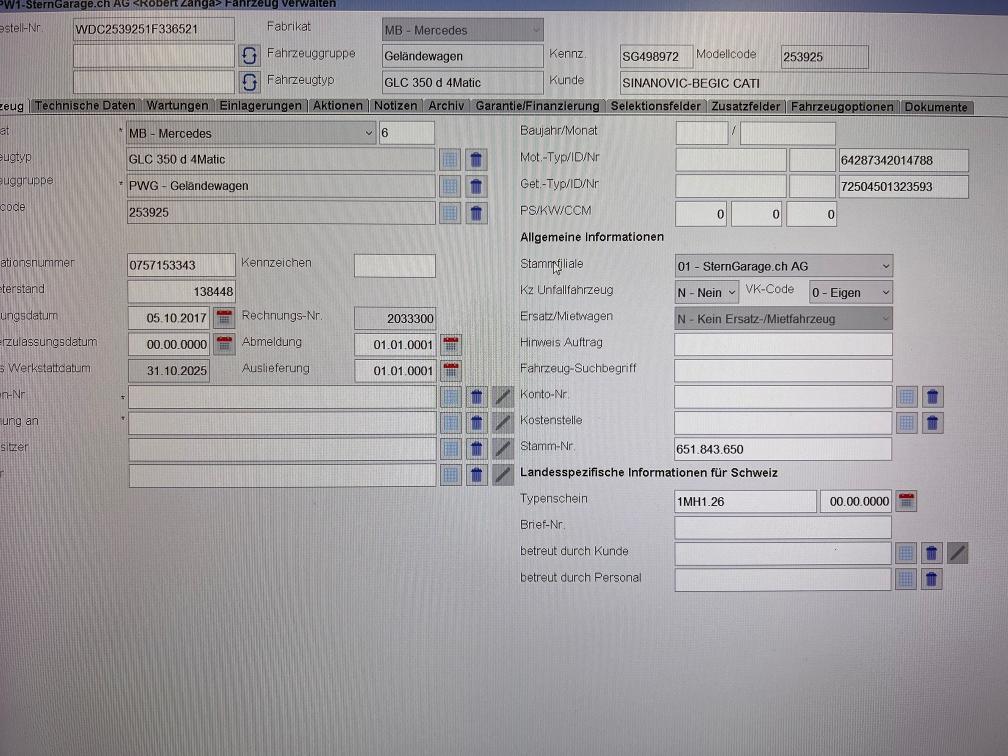Open lookup grid for betreut durch Personal
Image resolution: width=1008 pixels, height=756 pixels.
coord(906,579)
